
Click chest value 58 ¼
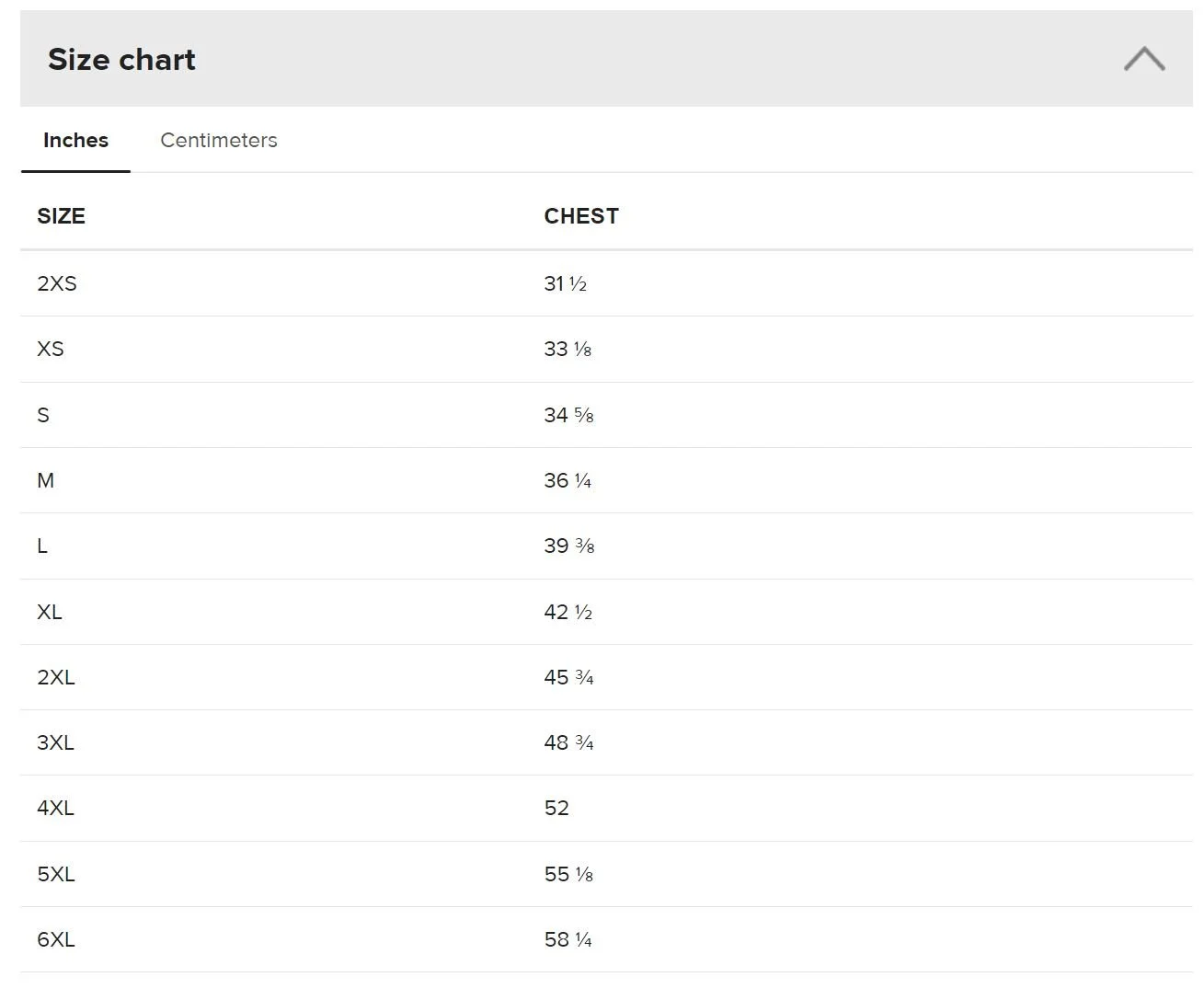tap(568, 939)
